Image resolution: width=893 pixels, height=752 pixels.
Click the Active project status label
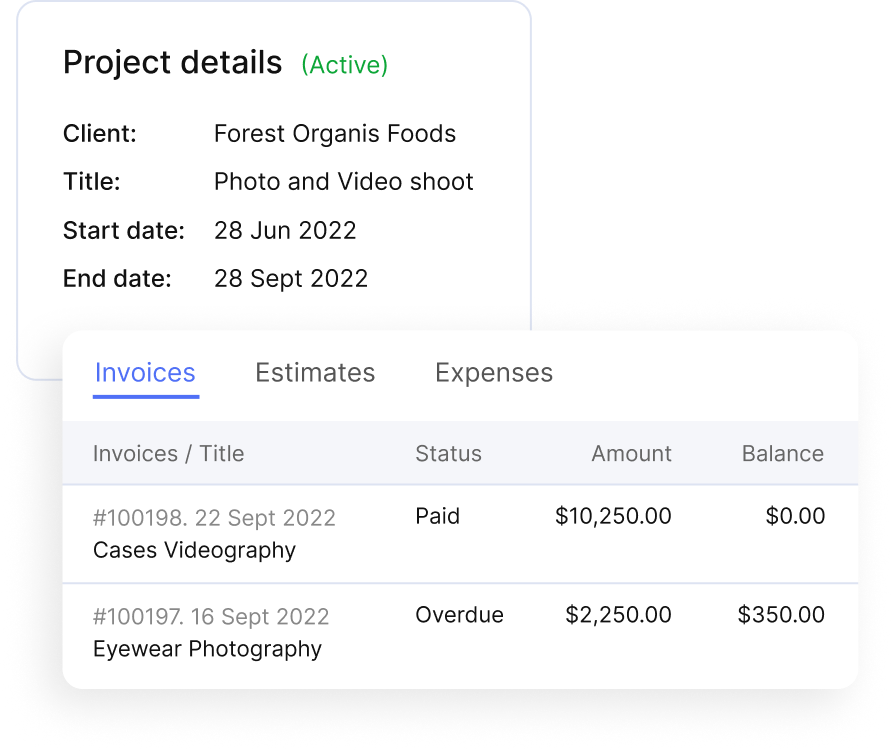pos(344,65)
